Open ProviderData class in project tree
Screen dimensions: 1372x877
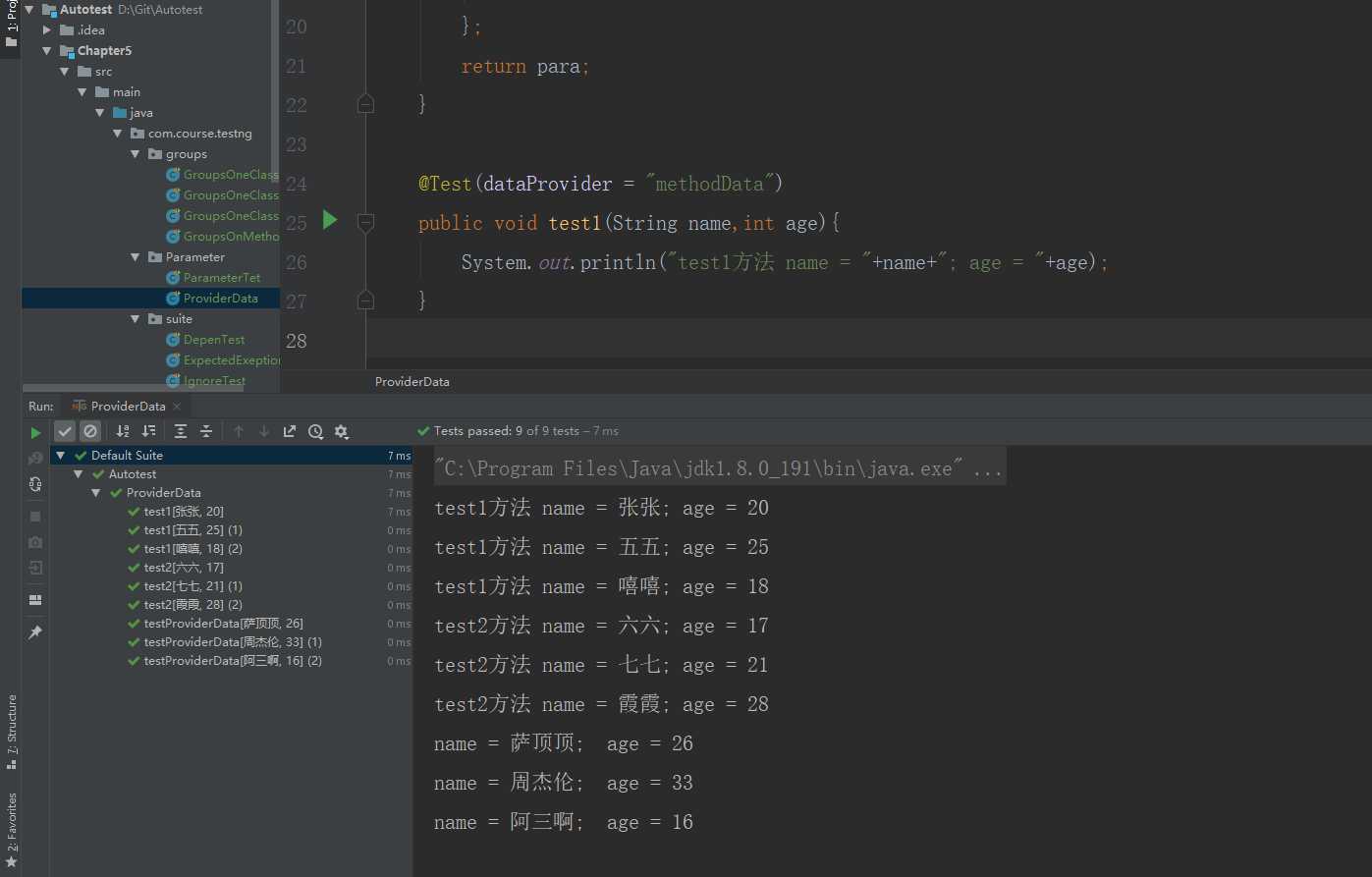pos(220,299)
